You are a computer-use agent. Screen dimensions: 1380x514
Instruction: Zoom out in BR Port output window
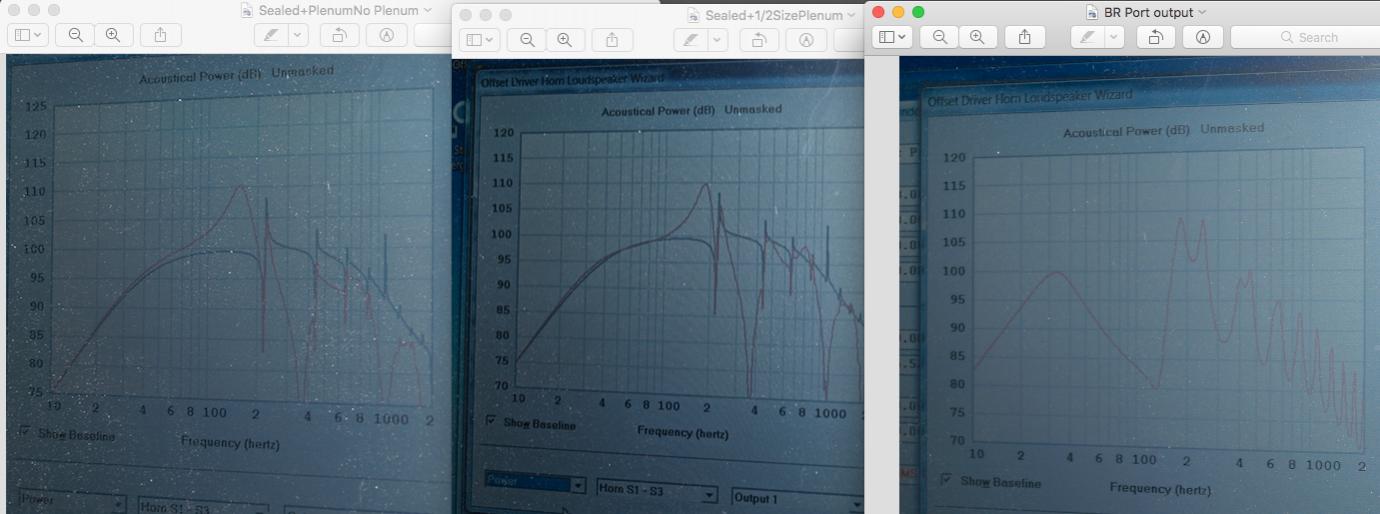[939, 37]
